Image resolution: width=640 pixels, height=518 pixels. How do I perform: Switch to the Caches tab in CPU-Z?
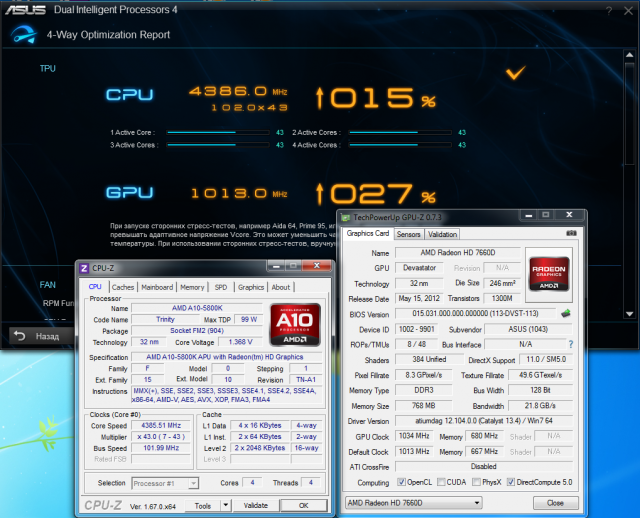[x=123, y=287]
